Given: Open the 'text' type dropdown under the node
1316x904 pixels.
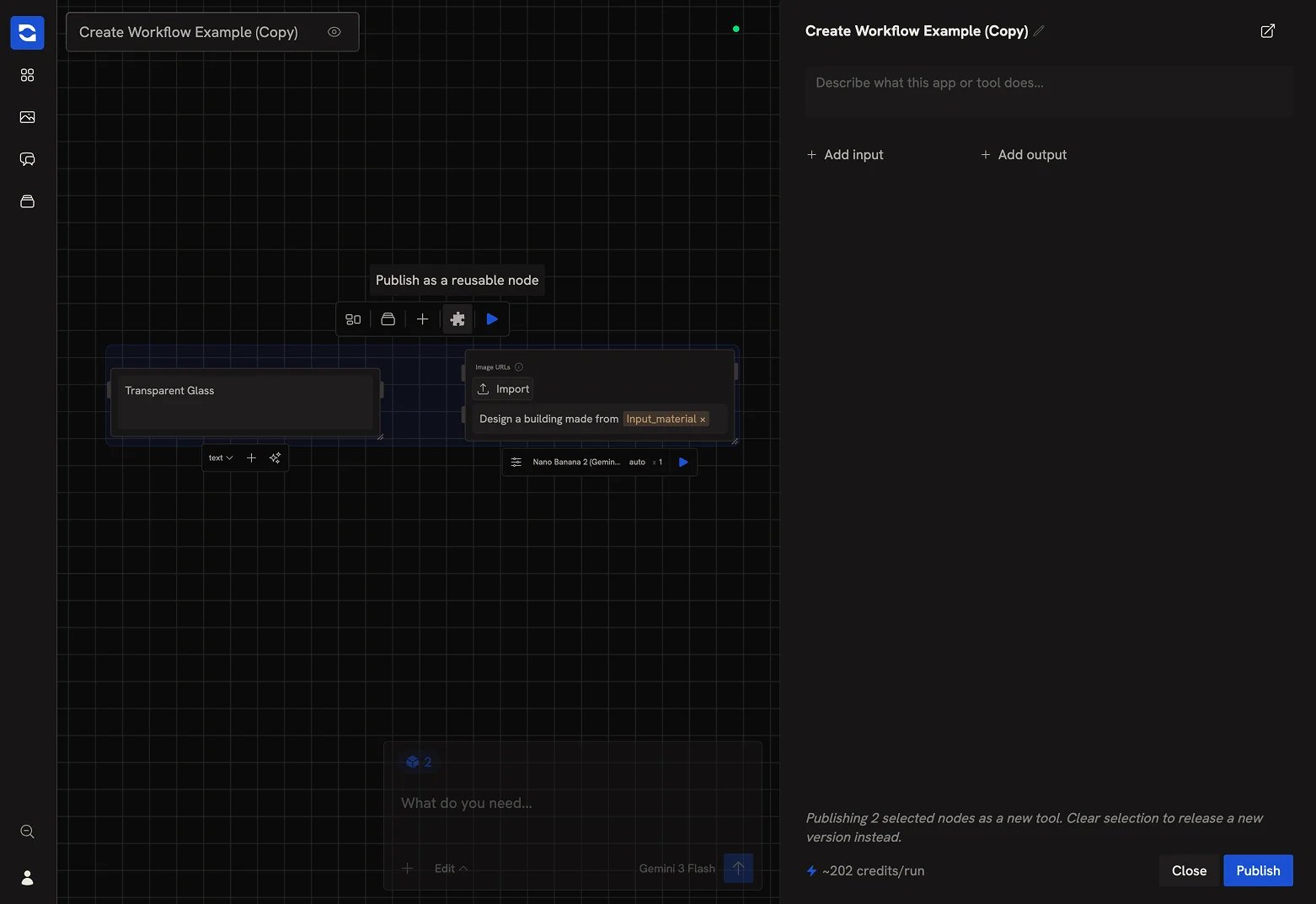Looking at the screenshot, I should tap(221, 457).
